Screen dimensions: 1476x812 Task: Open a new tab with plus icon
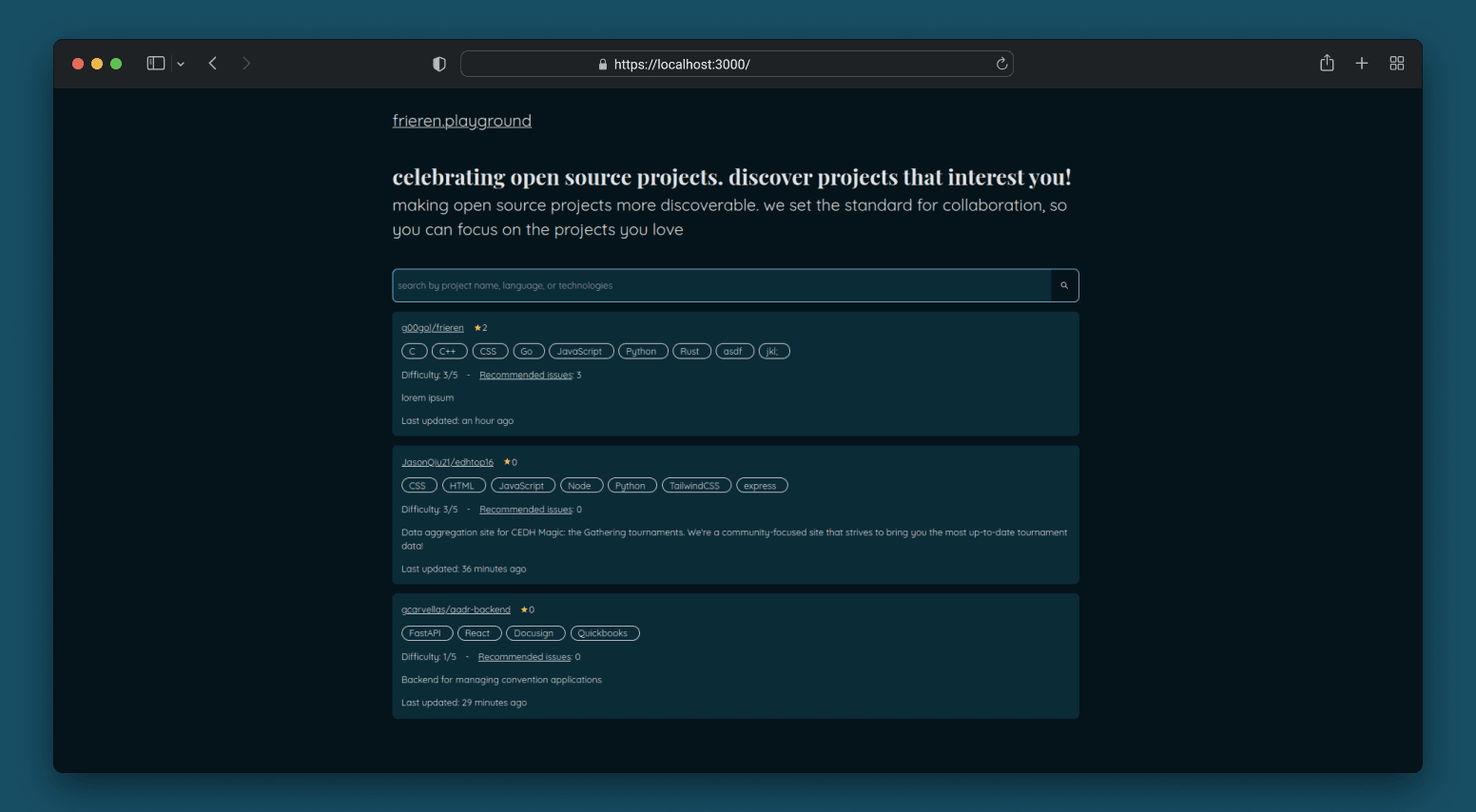pos(1362,64)
